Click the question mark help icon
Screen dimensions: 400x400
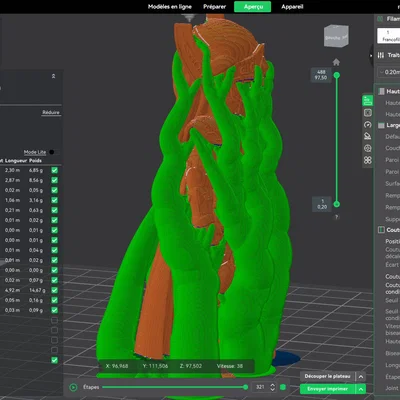336,217
